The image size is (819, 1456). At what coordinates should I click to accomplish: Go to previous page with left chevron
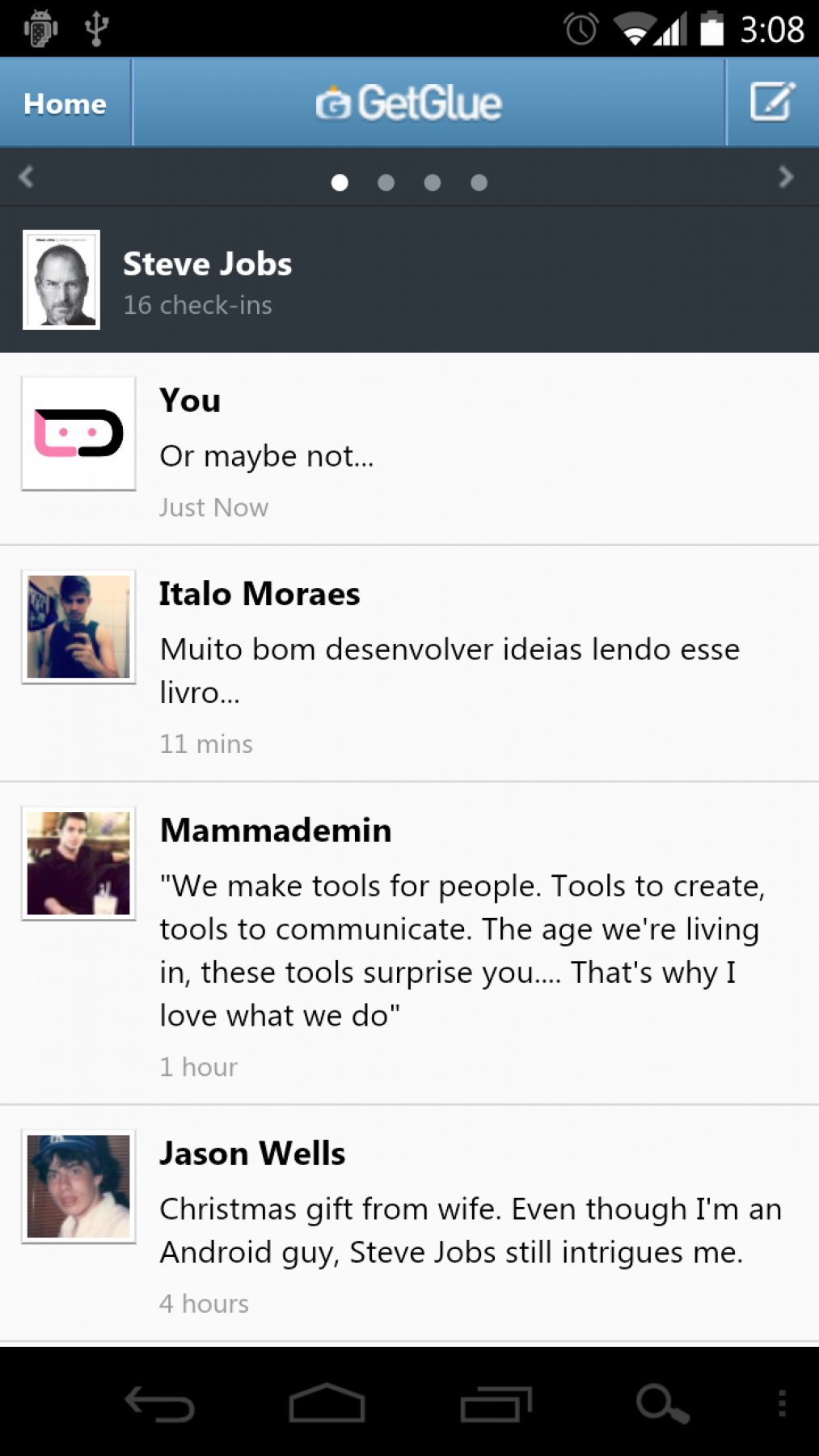26,177
